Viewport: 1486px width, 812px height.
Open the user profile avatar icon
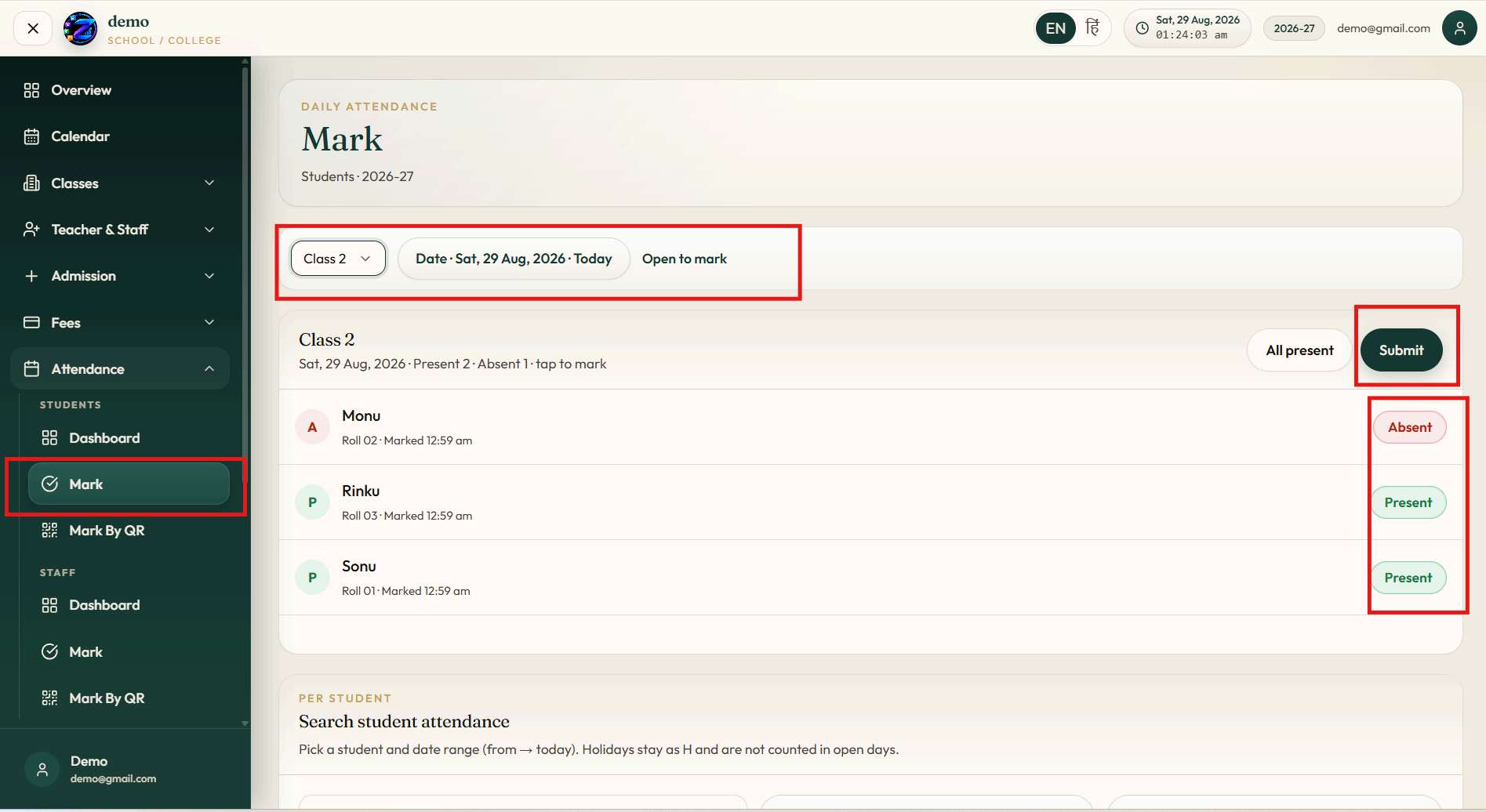(x=1459, y=28)
